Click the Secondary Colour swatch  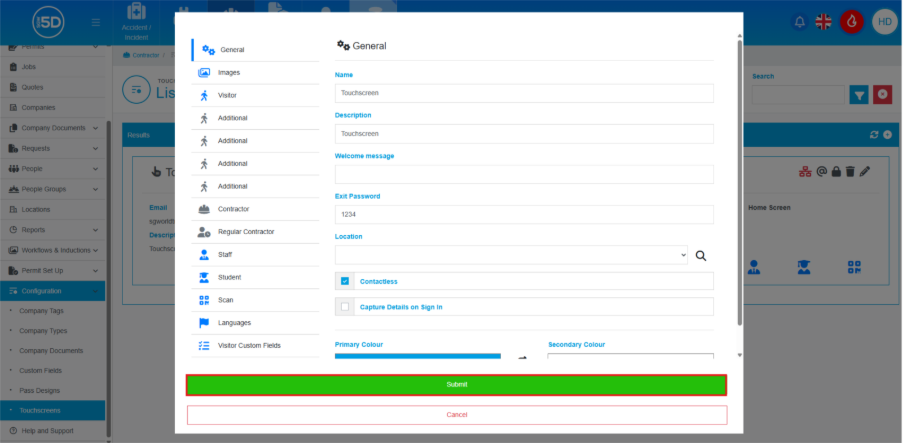631,356
